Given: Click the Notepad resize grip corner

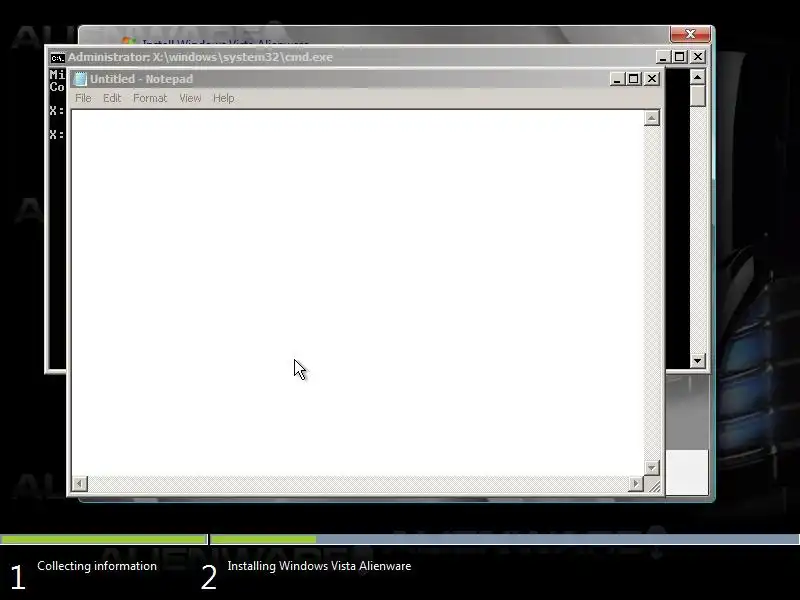Looking at the screenshot, I should [x=654, y=485].
